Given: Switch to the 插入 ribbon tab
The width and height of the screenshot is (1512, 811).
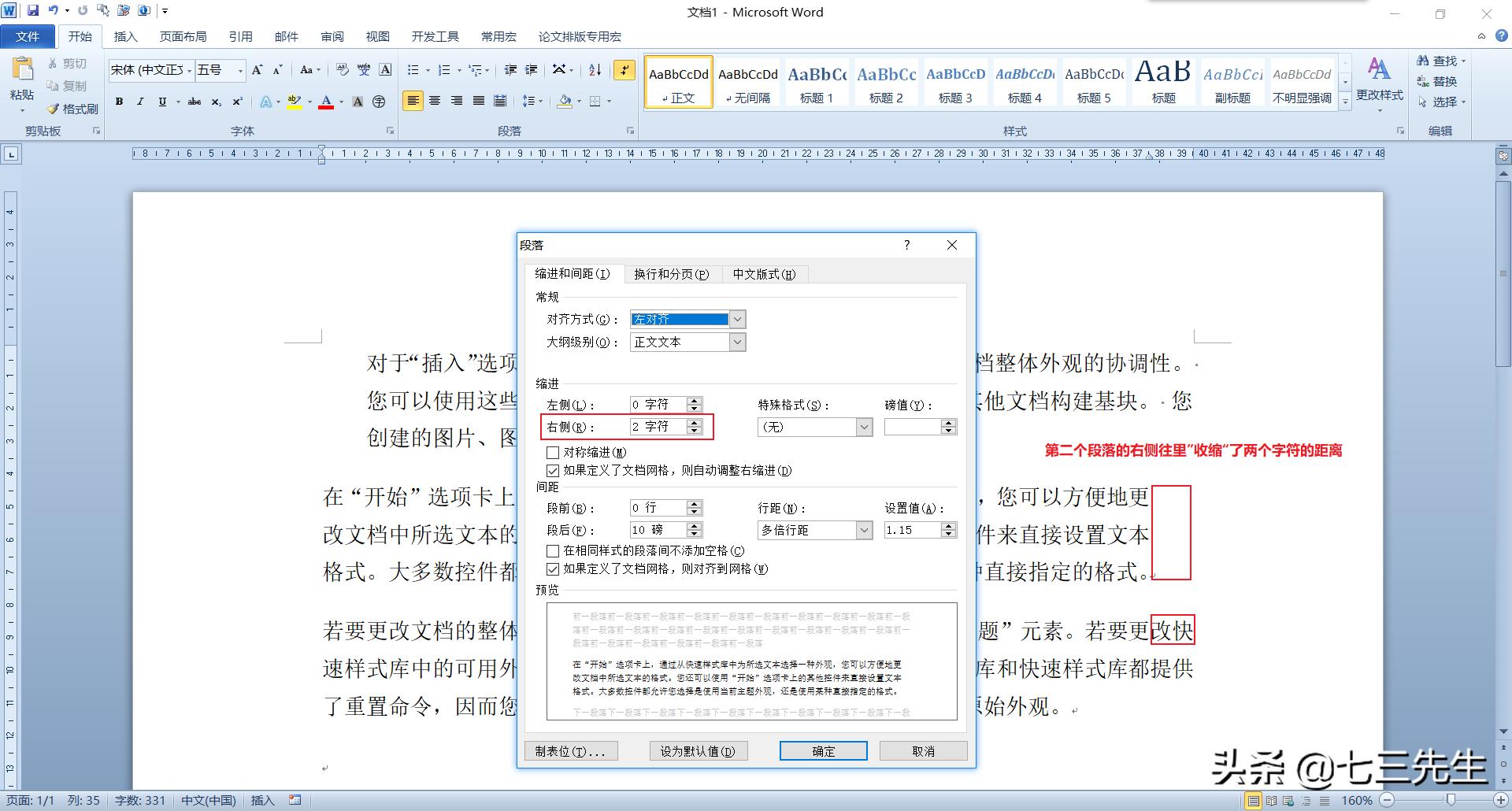Looking at the screenshot, I should (x=126, y=36).
